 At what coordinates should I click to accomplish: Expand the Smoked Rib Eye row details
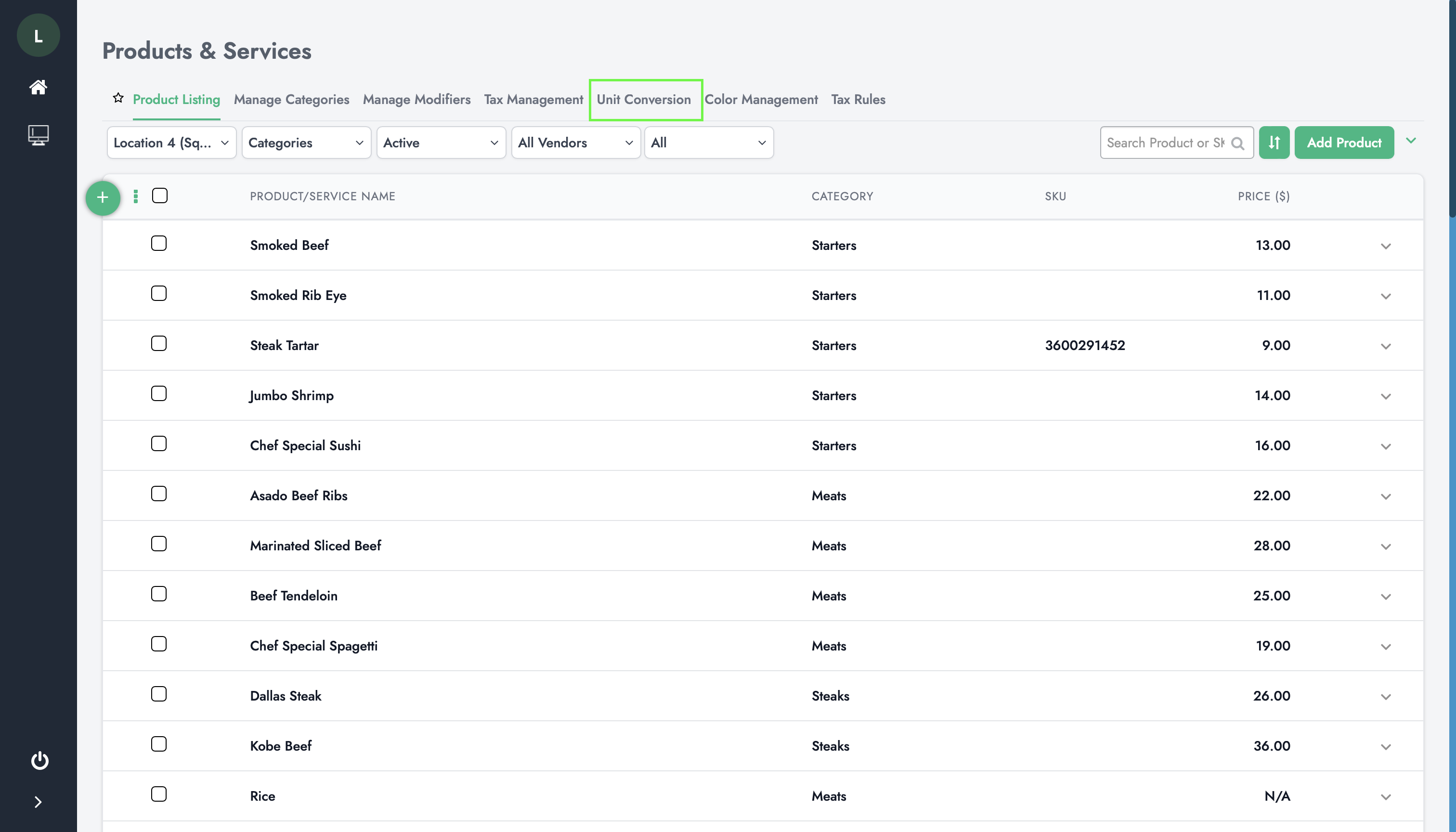click(1386, 295)
